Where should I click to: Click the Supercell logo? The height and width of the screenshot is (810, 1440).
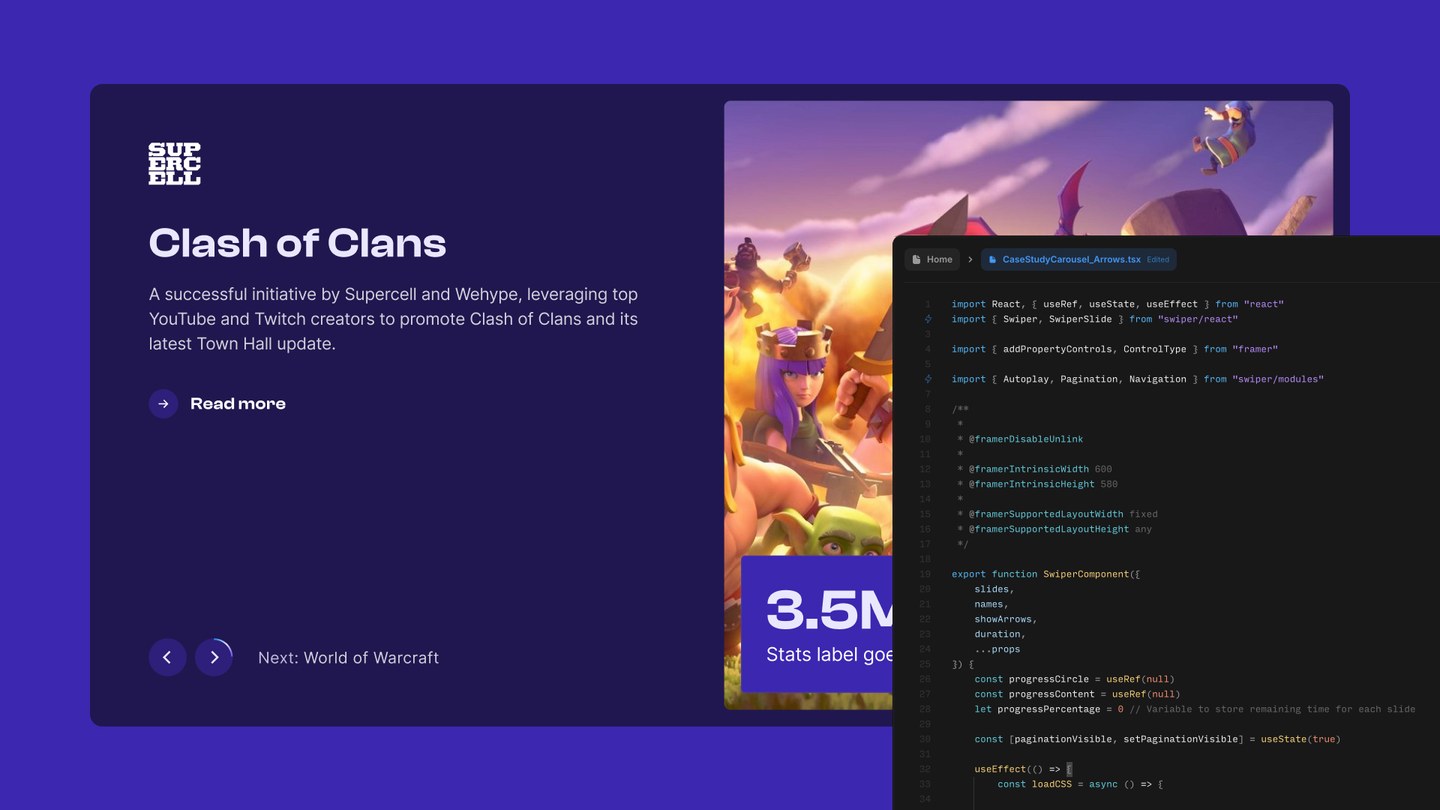pos(174,164)
